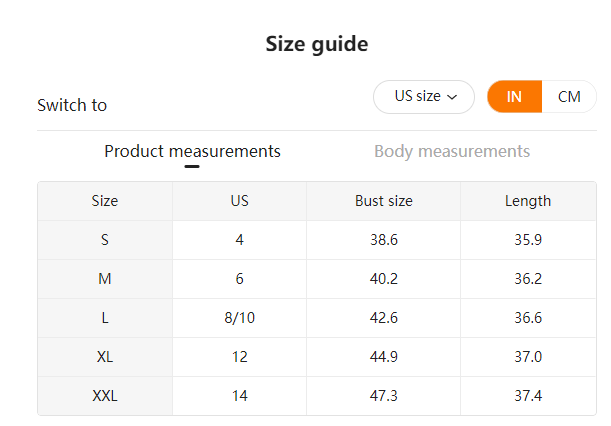Select the Product measurements tab
This screenshot has width=611, height=426.
point(192,152)
